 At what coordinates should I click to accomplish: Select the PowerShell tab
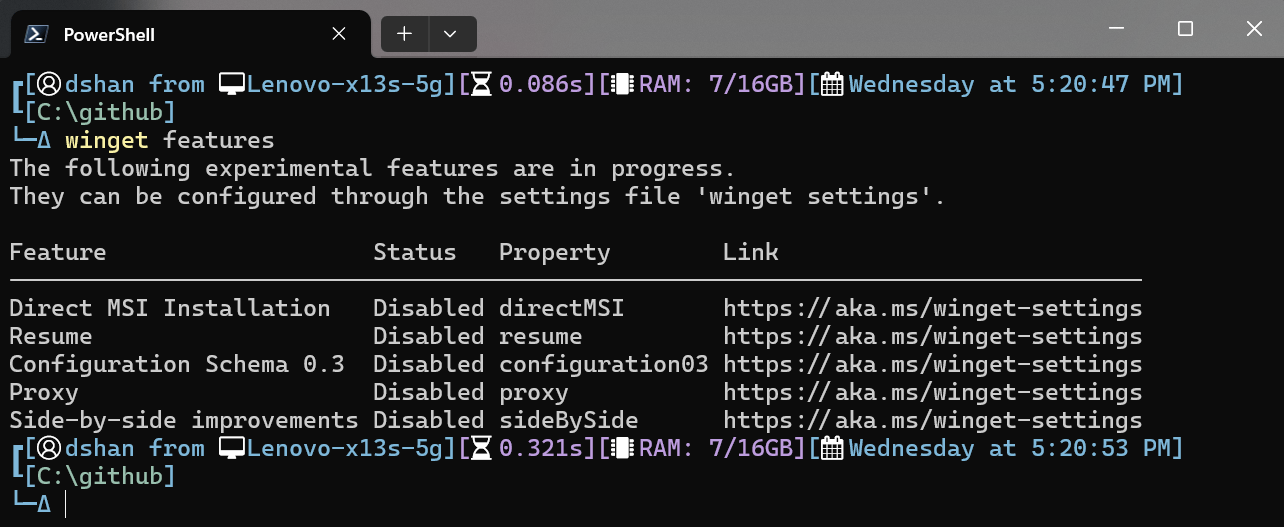pyautogui.click(x=150, y=34)
